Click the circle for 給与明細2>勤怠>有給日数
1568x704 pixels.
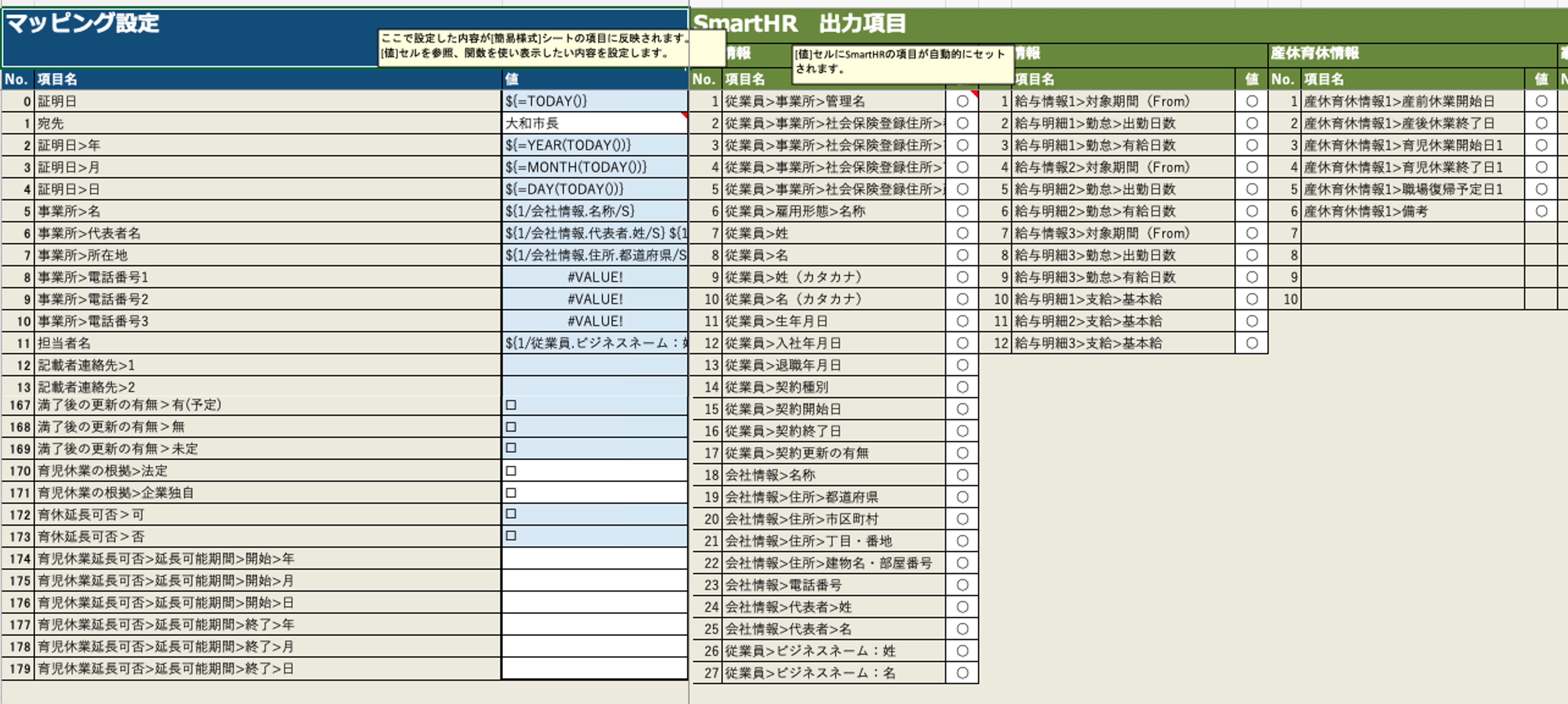pos(1252,211)
